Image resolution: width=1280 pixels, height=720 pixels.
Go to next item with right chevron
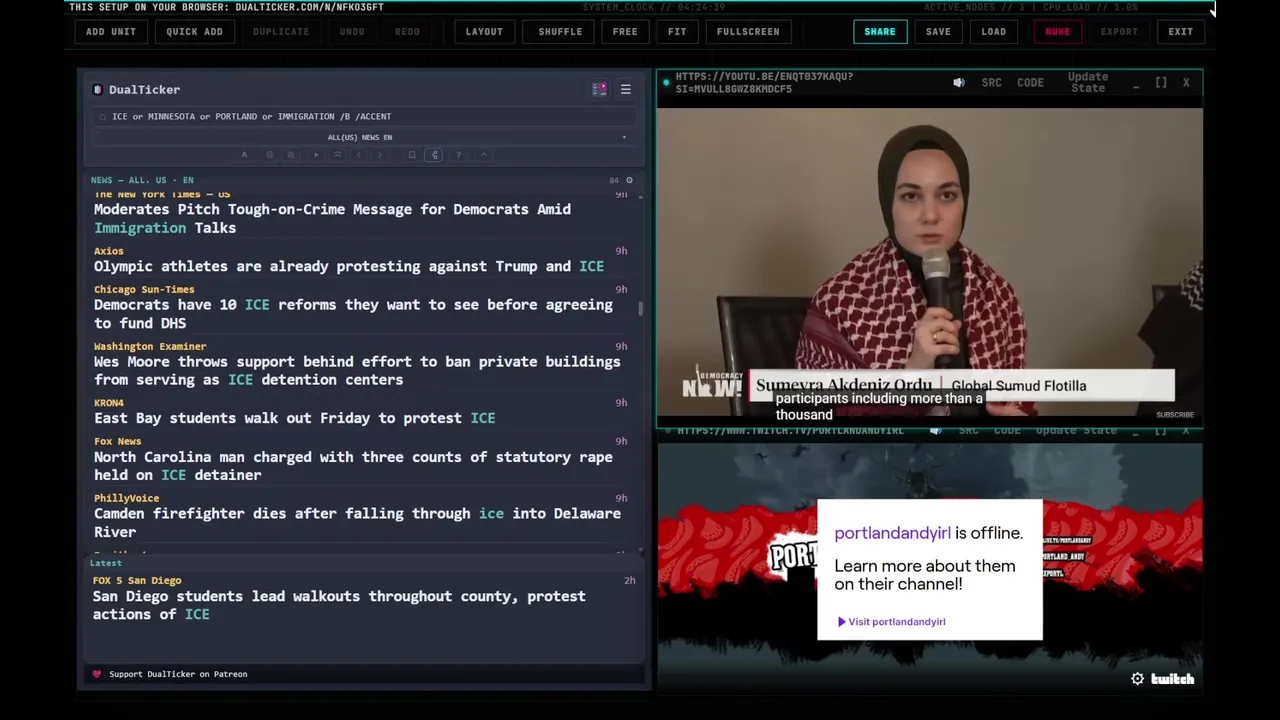(380, 155)
